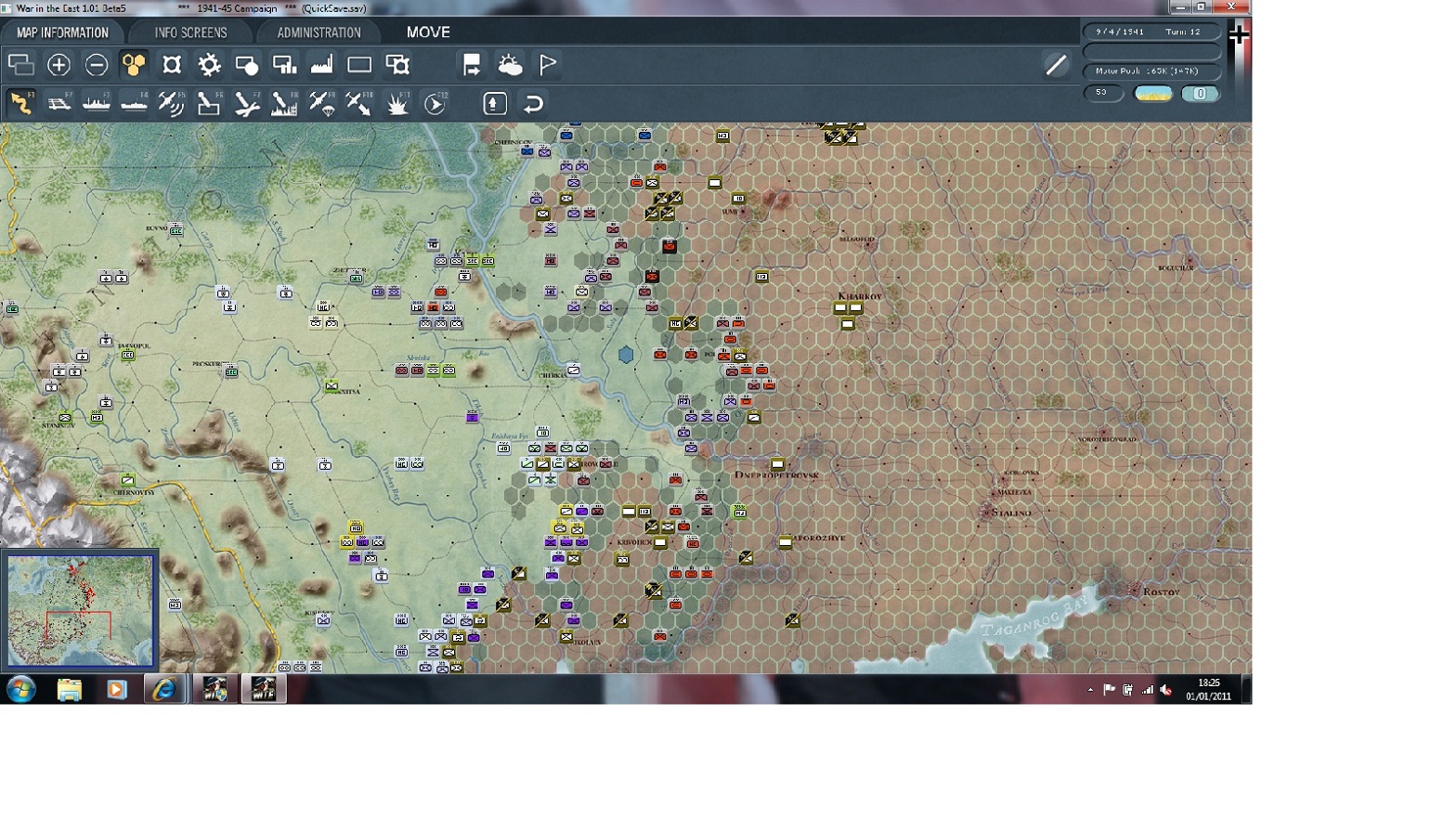Click the German cross faction flag
This screenshot has height=819, width=1456.
tap(1239, 35)
